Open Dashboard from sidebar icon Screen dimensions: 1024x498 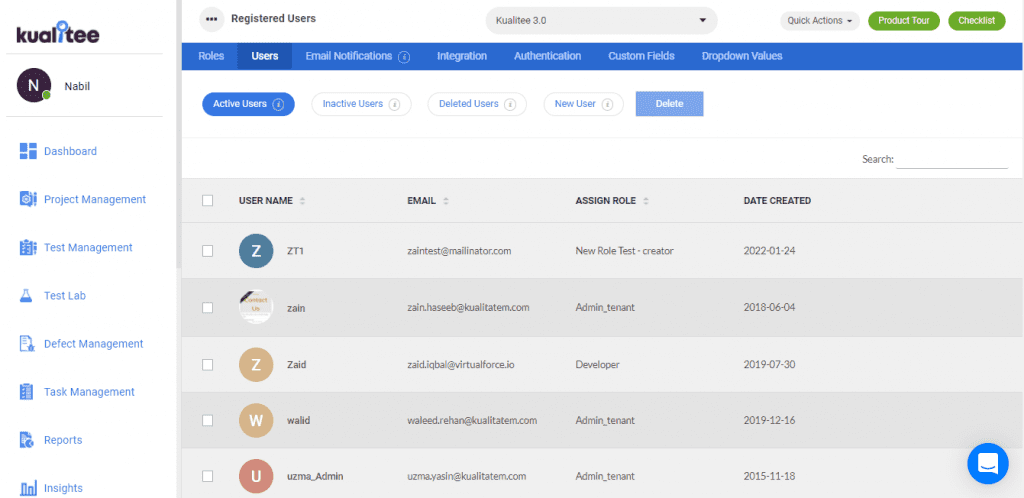[28, 151]
